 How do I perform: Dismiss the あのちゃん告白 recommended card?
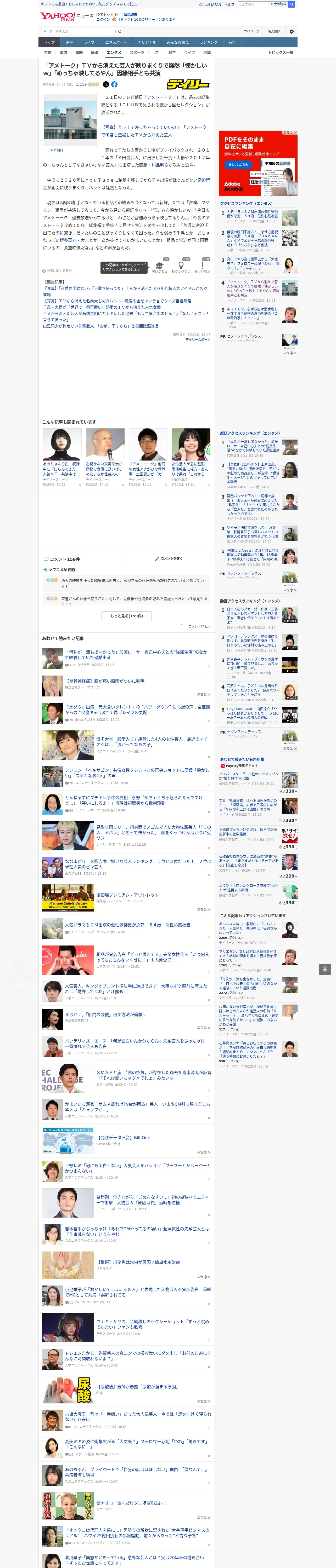click(80, 485)
